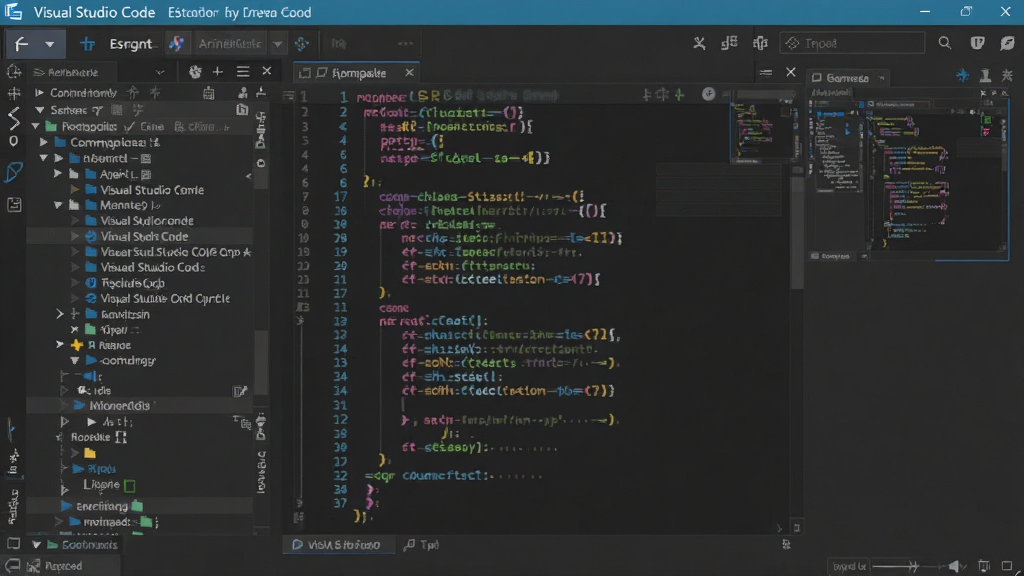Click the Esrgnt toolbar label
This screenshot has height=576, width=1024.
point(131,44)
